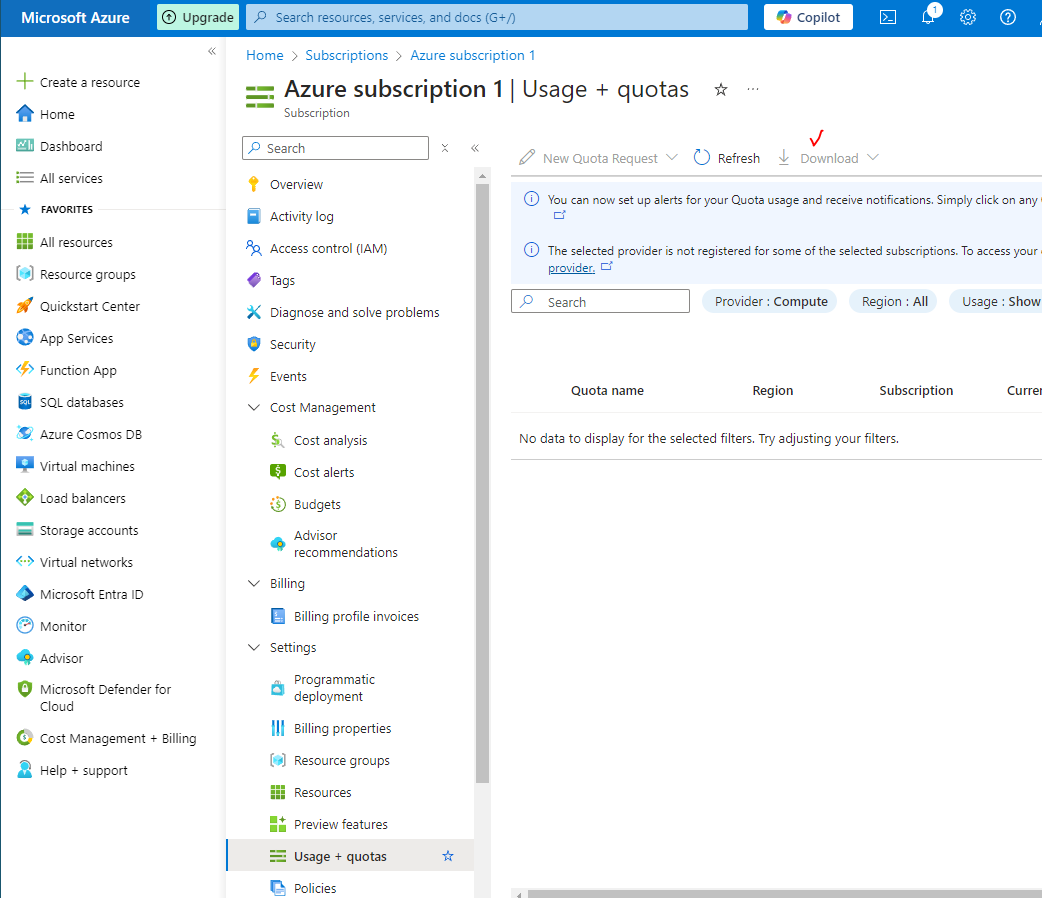
Task: Open help question mark icon
Action: [1007, 17]
